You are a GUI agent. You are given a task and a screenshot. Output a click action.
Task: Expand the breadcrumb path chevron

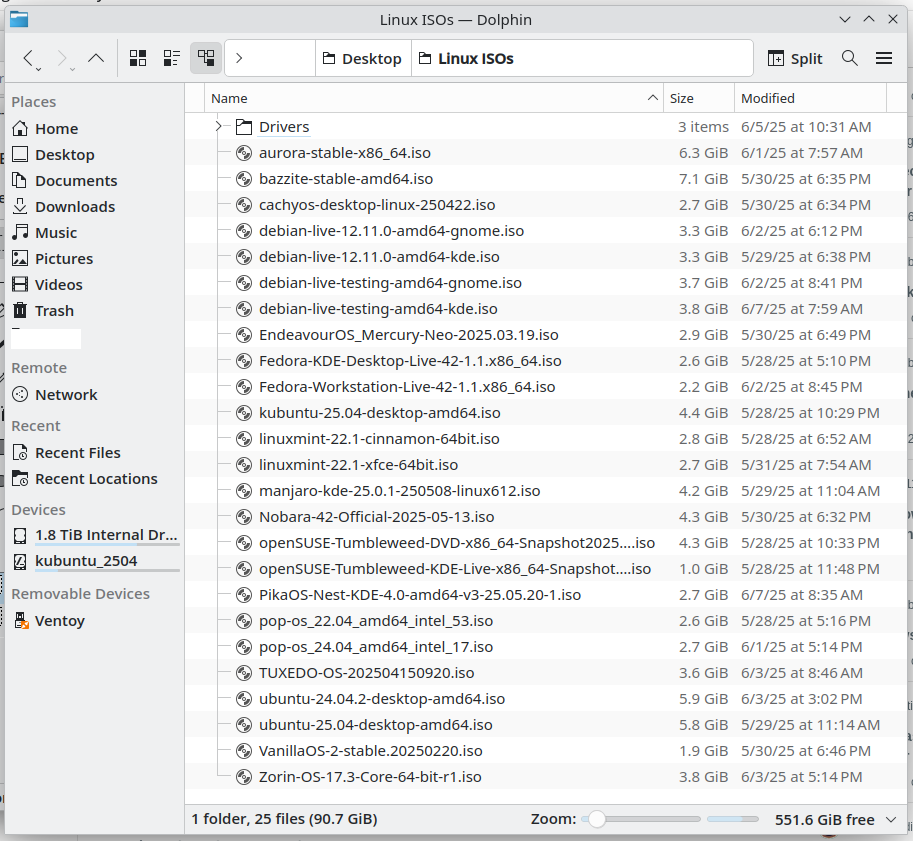(239, 58)
